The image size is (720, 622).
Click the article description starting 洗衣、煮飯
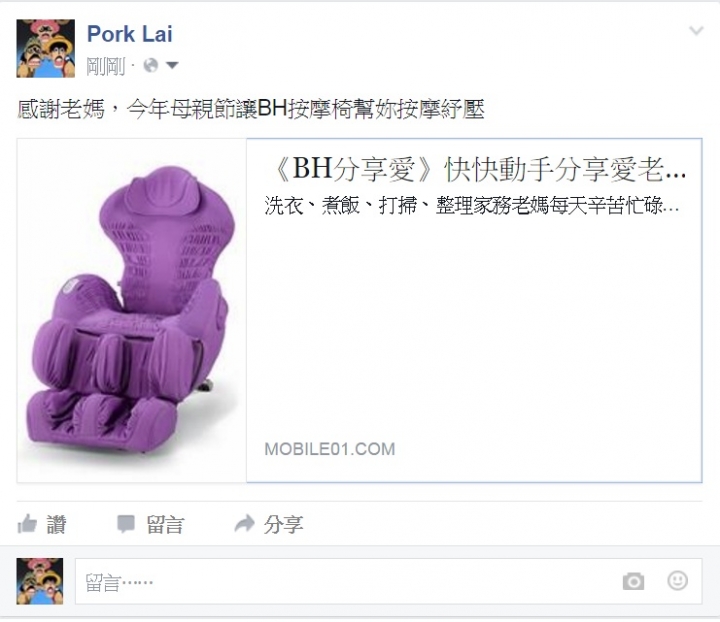pos(472,205)
